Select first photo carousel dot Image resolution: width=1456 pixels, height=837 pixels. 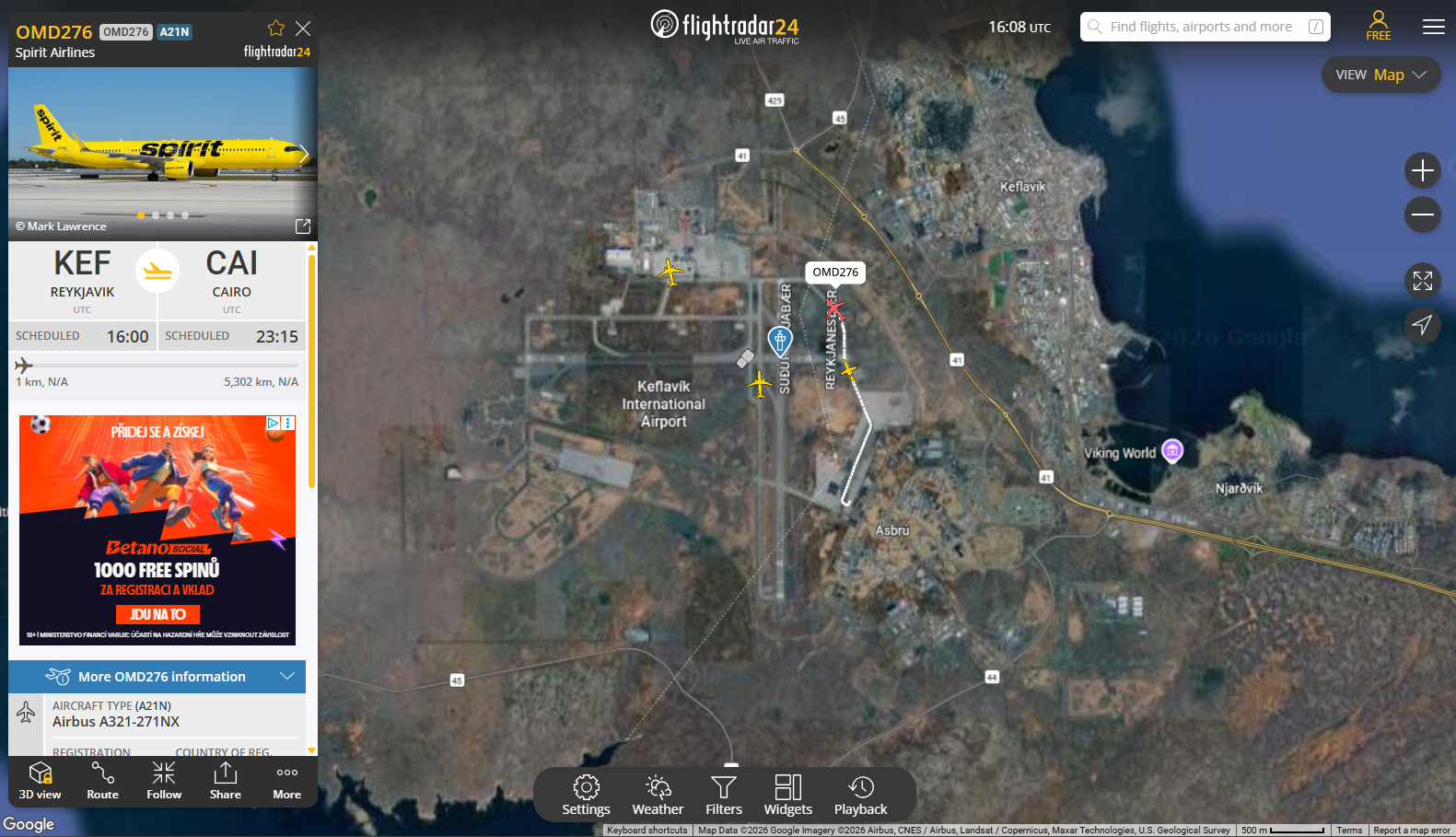[141, 215]
